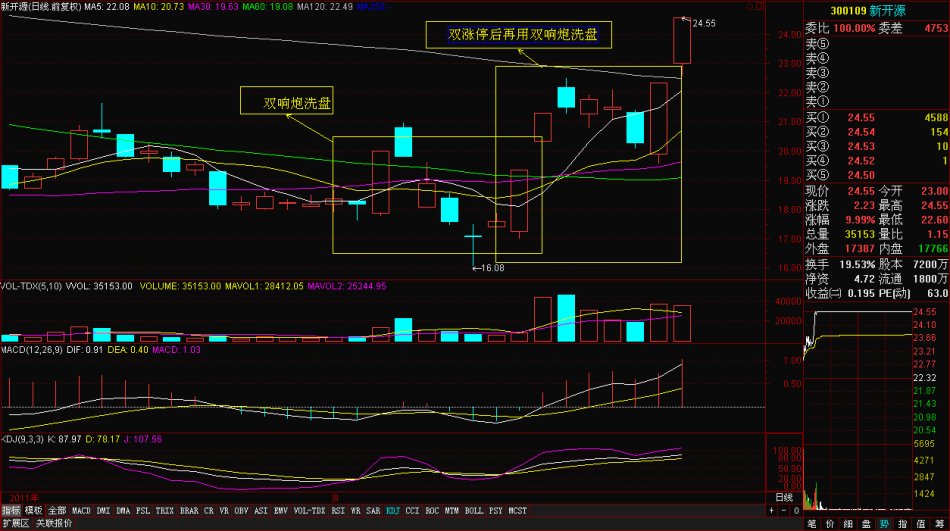Image resolution: width=950 pixels, height=531 pixels.
Task: Open the 筹 chip distribution tab
Action: pyautogui.click(x=939, y=524)
